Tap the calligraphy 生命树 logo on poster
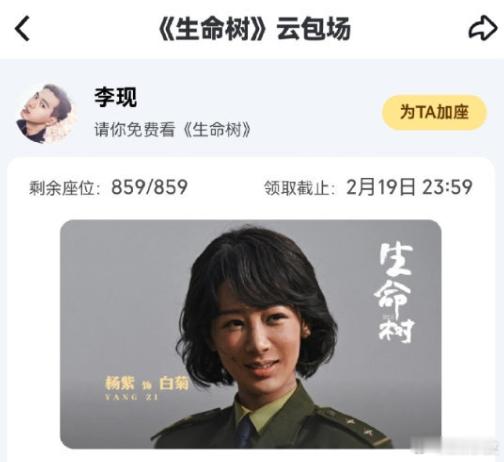The width and height of the screenshot is (504, 462). (x=396, y=293)
